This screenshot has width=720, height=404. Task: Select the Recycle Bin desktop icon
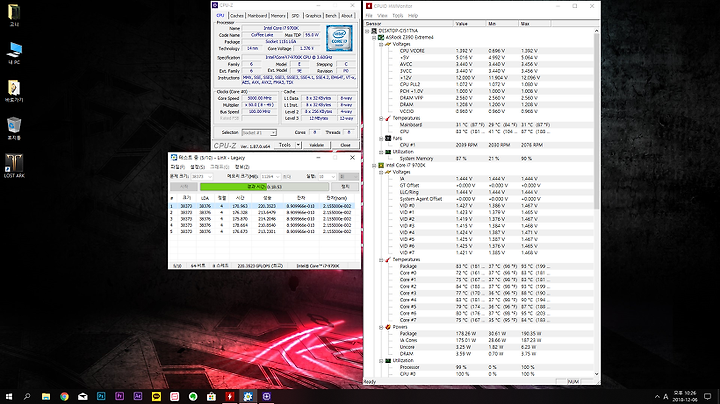(14, 128)
